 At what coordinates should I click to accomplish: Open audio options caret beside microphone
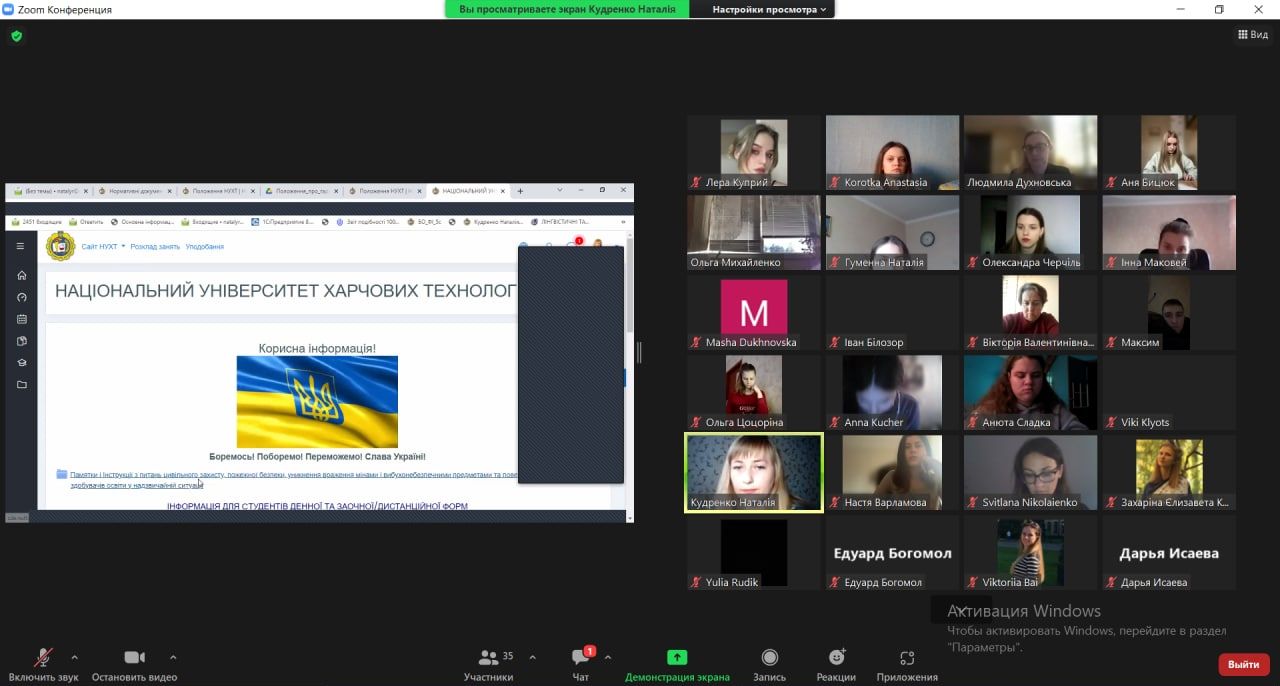pyautogui.click(x=74, y=658)
